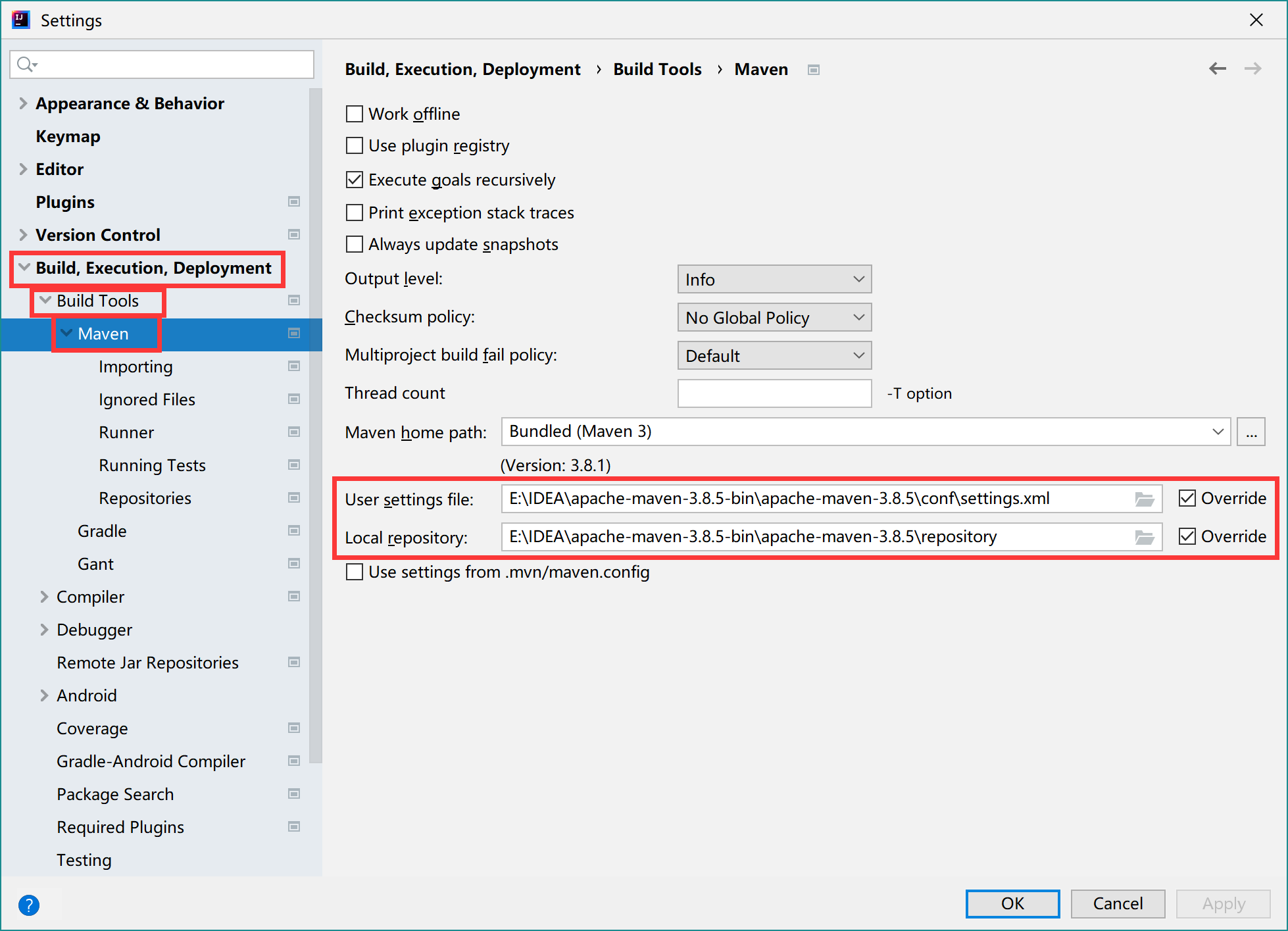Click the help question mark icon

29,905
